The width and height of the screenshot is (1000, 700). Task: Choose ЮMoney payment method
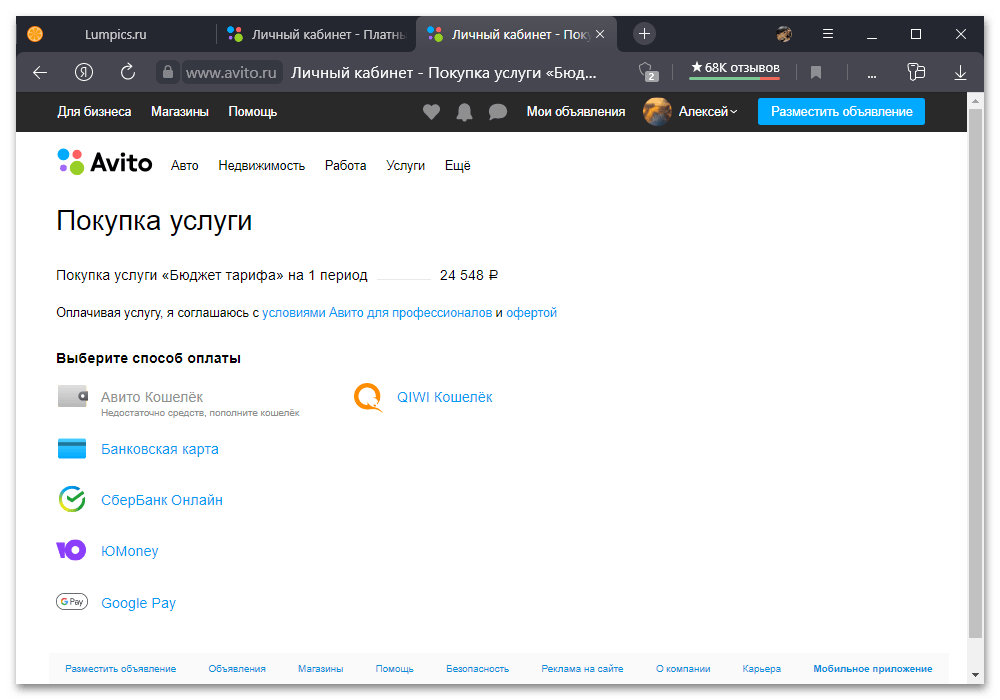pyautogui.click(x=129, y=551)
